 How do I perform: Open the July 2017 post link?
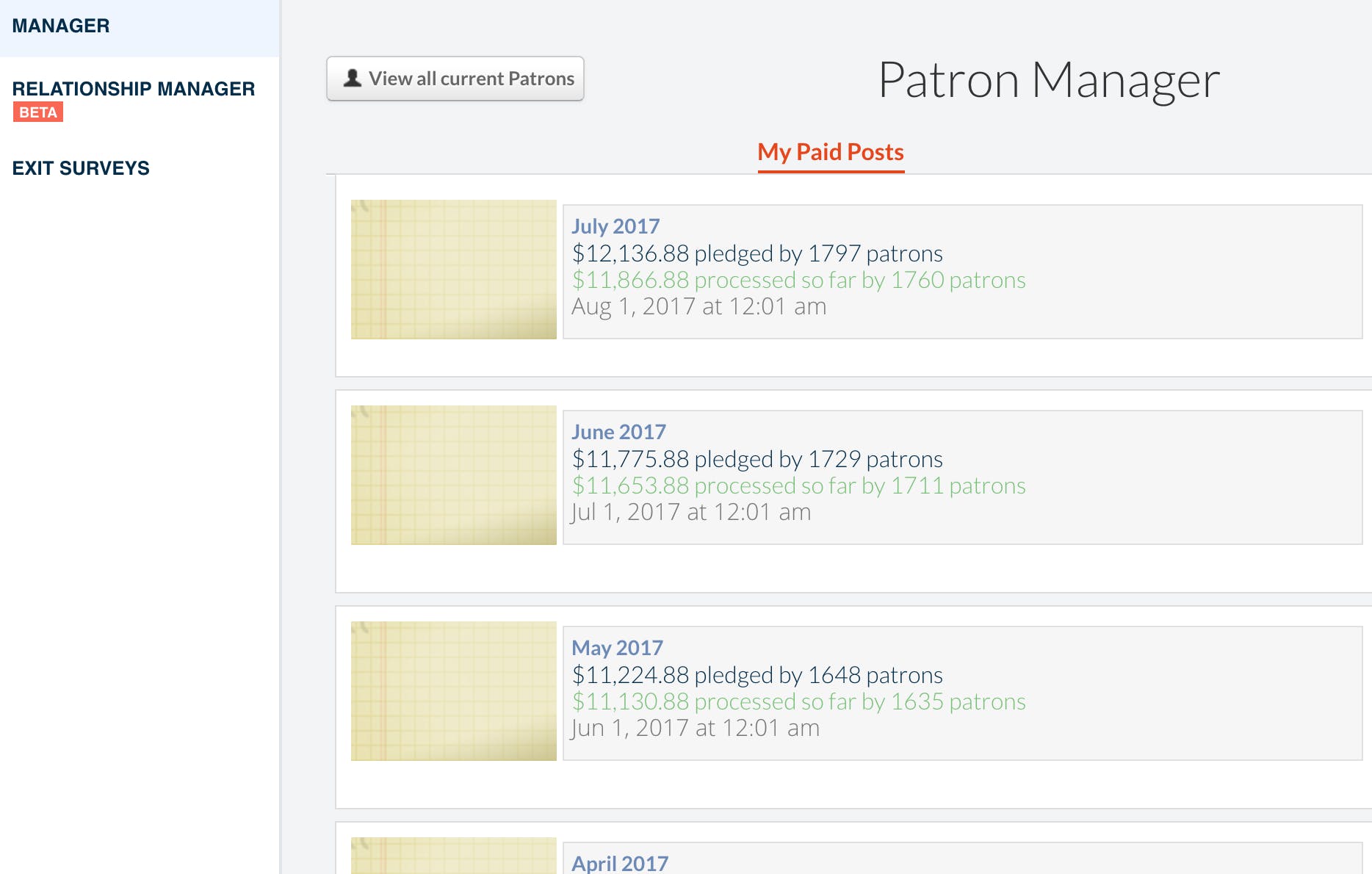[615, 226]
